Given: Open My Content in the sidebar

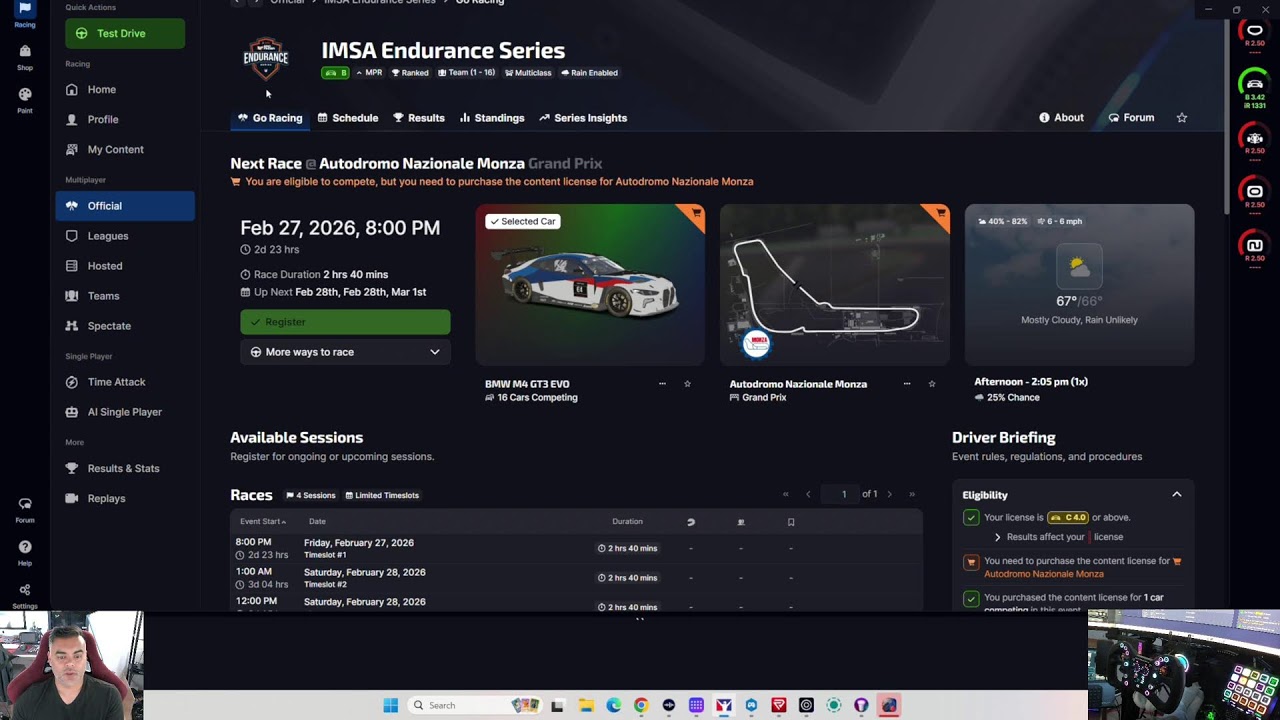Looking at the screenshot, I should (125, 149).
